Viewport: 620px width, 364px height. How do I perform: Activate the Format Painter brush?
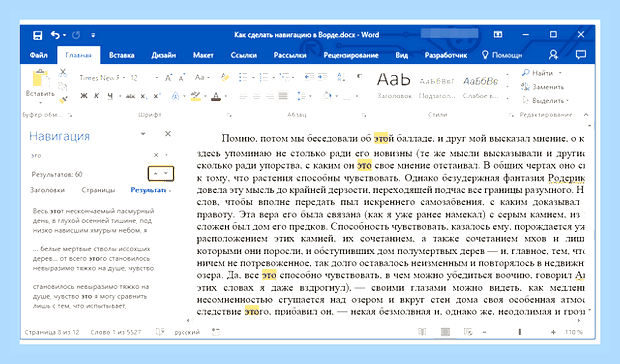pos(63,99)
